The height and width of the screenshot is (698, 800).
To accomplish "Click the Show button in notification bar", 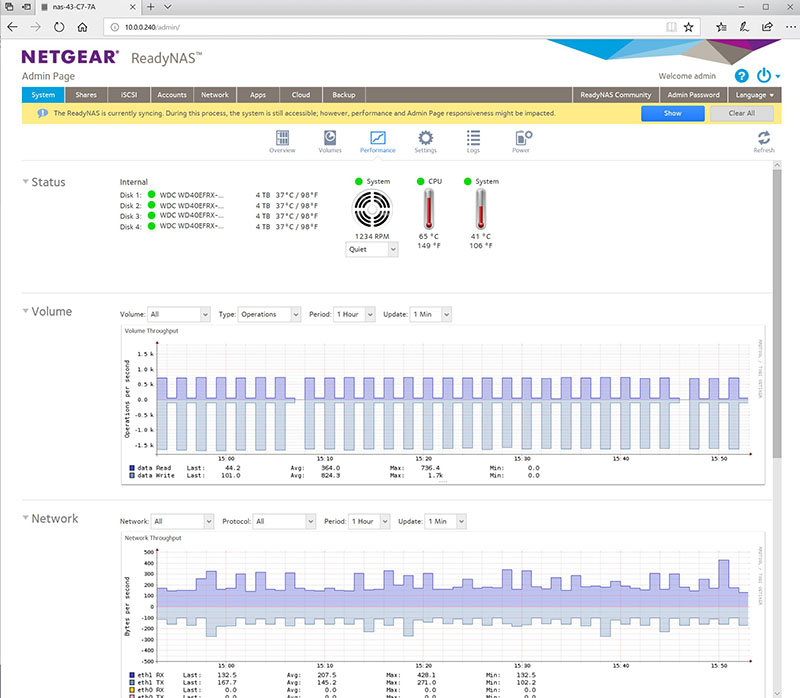I will click(x=672, y=113).
